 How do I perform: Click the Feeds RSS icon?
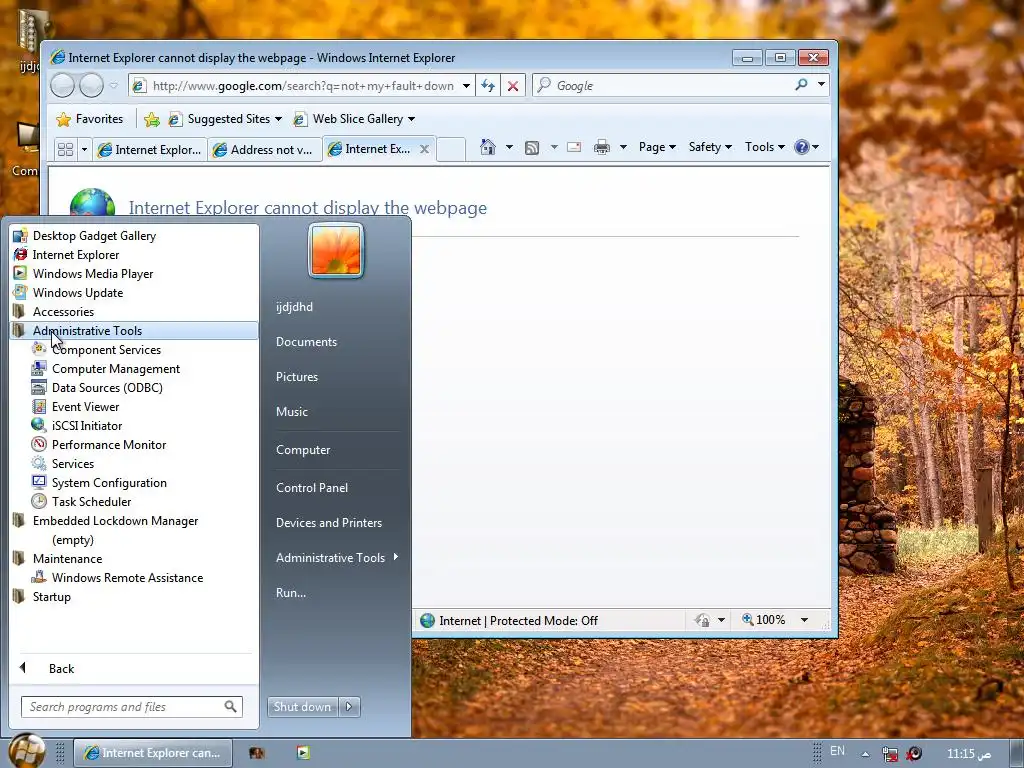pyautogui.click(x=532, y=148)
